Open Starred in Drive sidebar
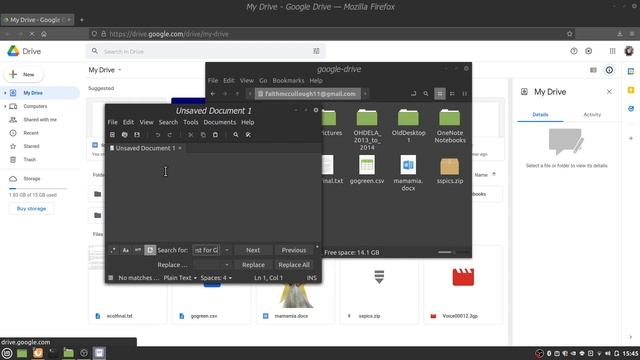 pos(31,146)
